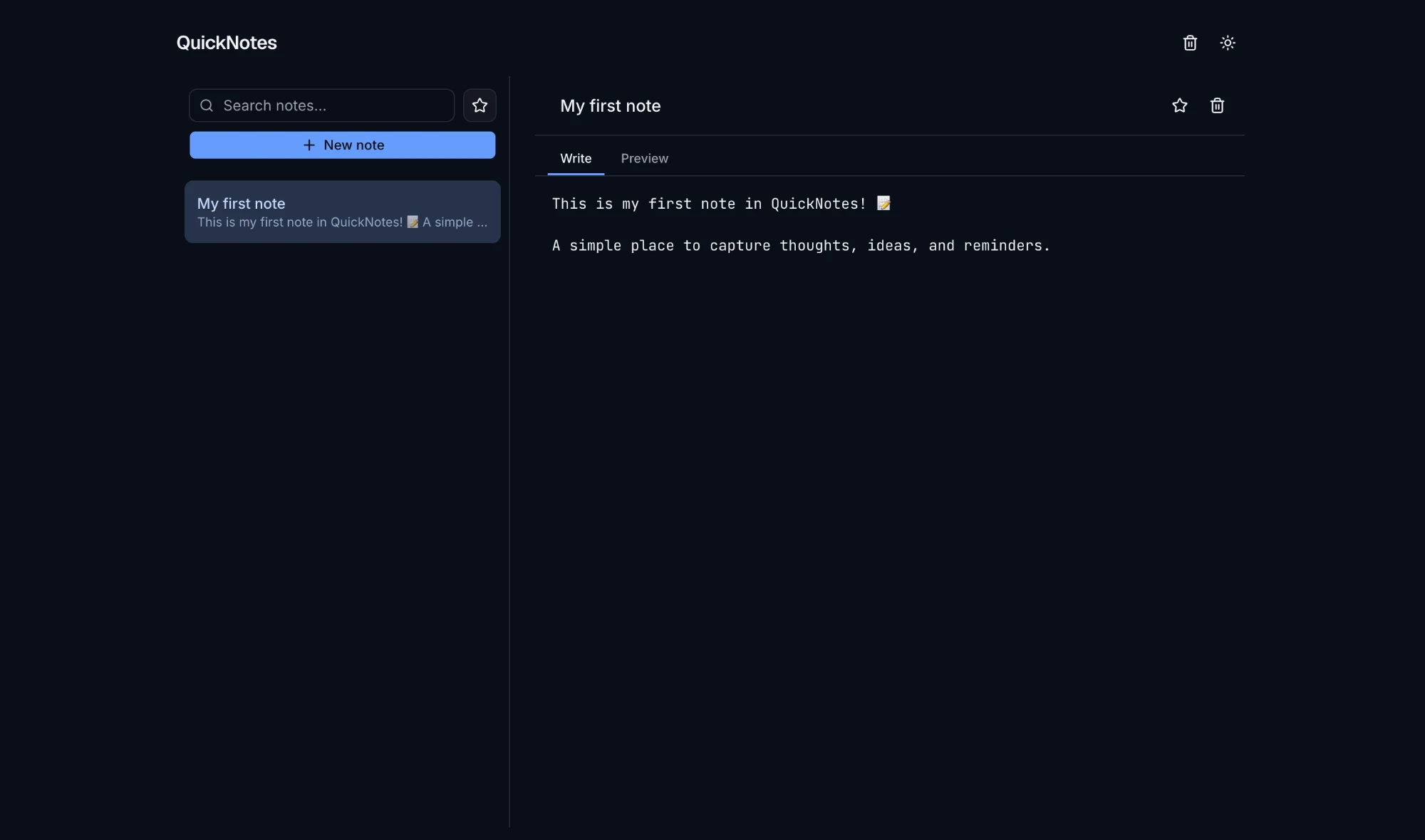Open the Preview tab
The image size is (1425, 840).
click(x=644, y=158)
